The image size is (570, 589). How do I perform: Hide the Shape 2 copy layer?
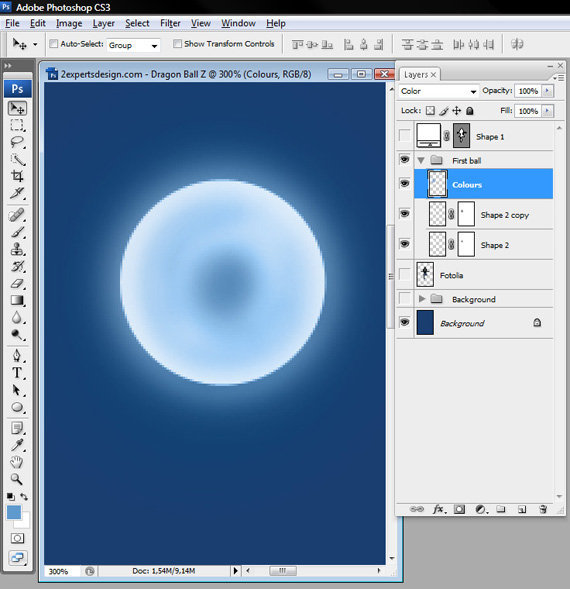404,214
